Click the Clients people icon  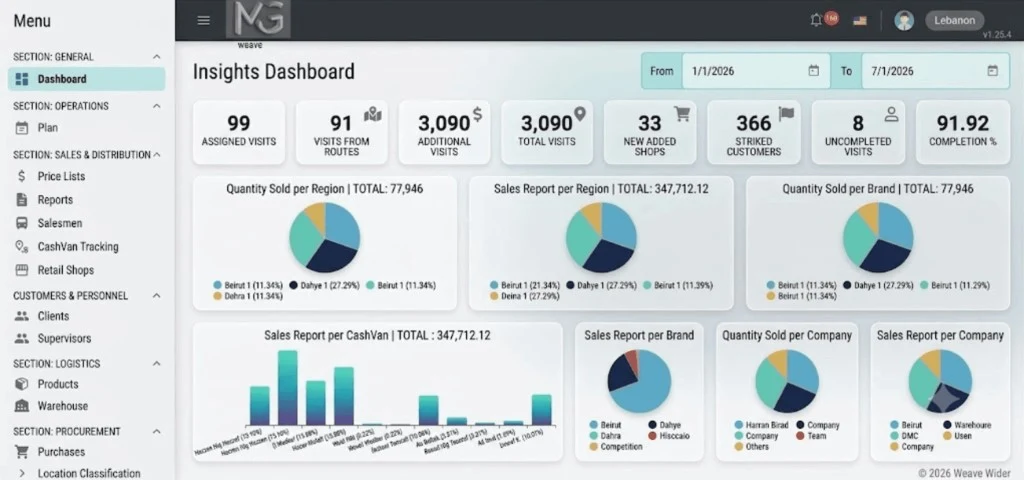(x=22, y=316)
